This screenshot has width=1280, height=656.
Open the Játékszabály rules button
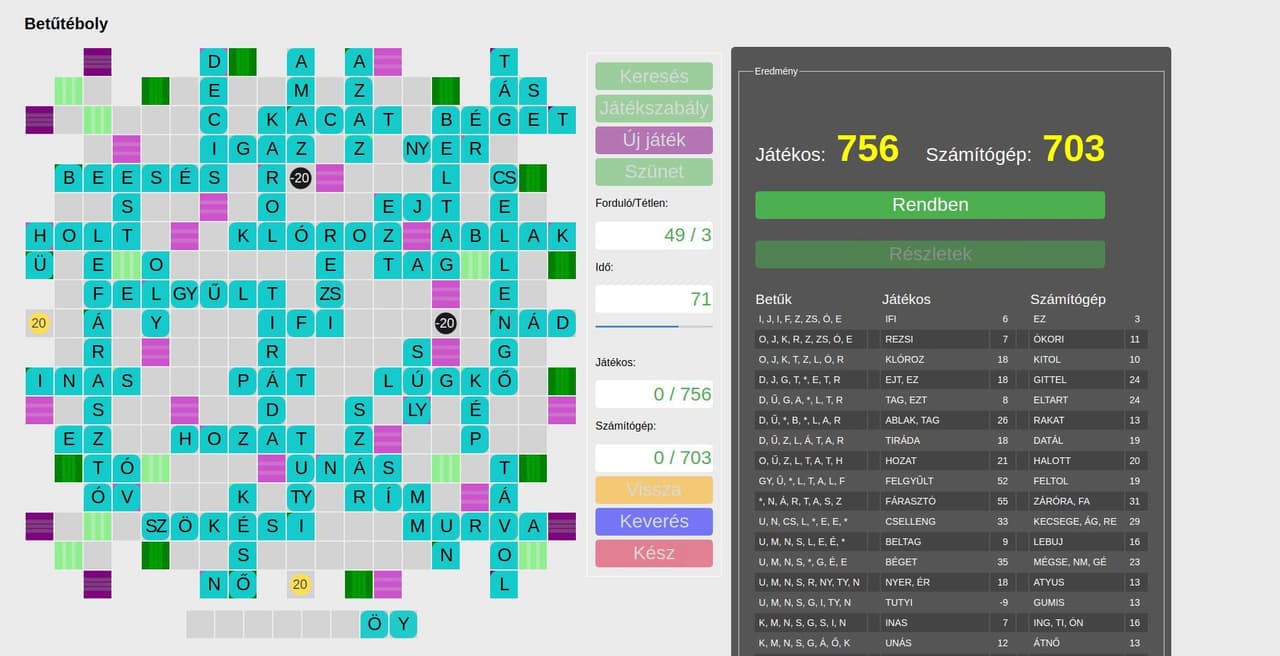(x=654, y=108)
